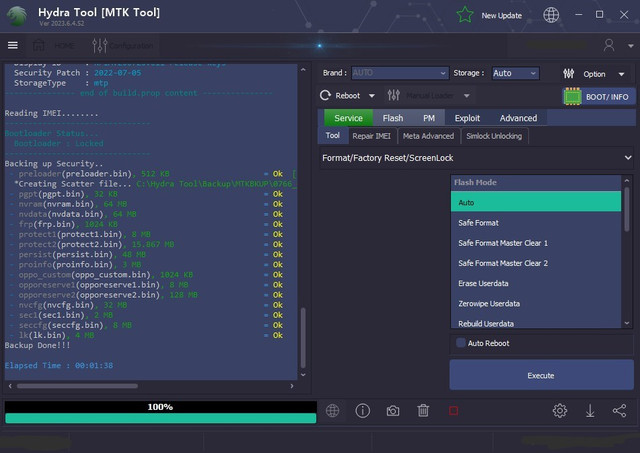640x453 pixels.
Task: Switch to the Flash tab
Action: click(393, 118)
